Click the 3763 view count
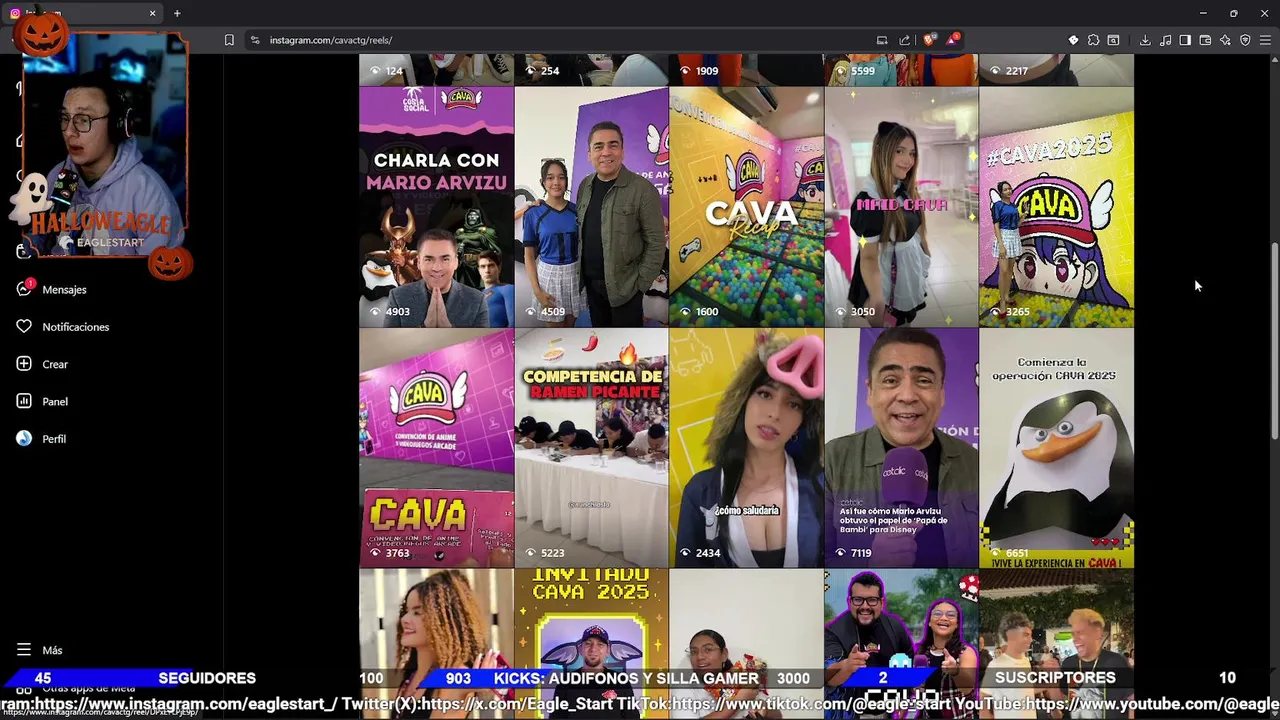Screen dimensions: 1280x720 pos(397,552)
